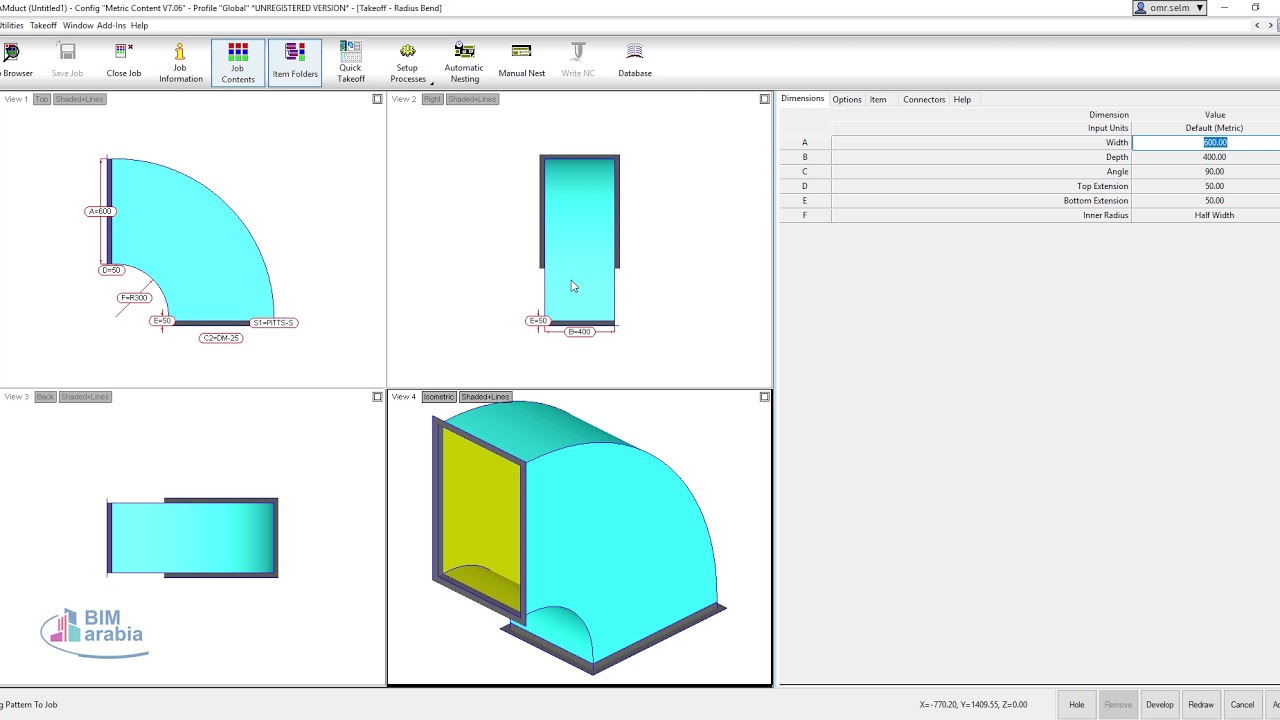
Task: Maximize View 3 pane
Action: [377, 397]
